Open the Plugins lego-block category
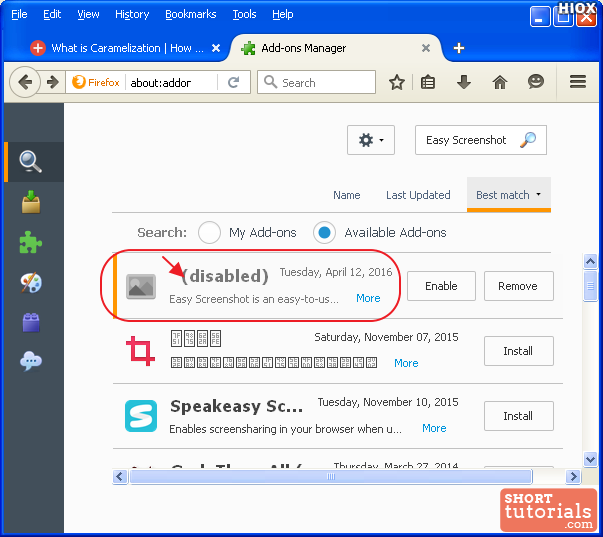Image resolution: width=603 pixels, height=537 pixels. click(31, 322)
